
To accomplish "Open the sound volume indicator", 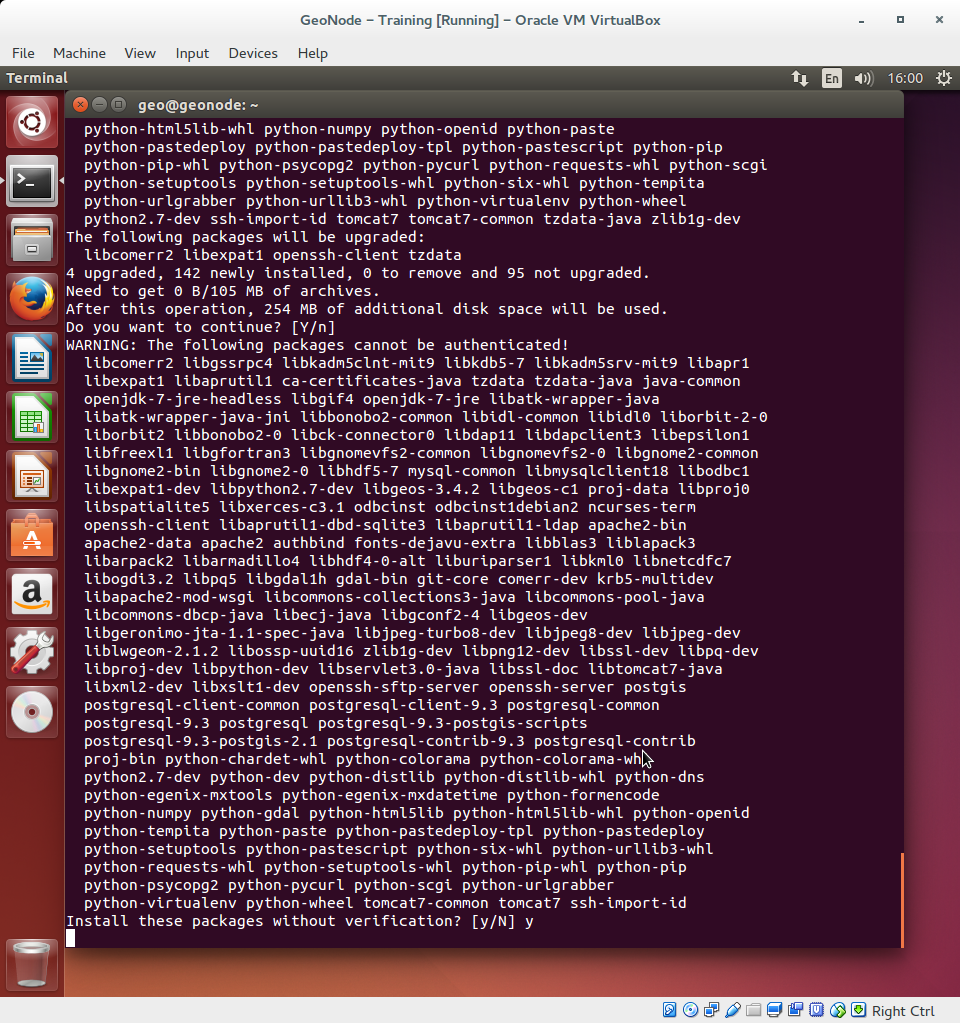I will [863, 78].
